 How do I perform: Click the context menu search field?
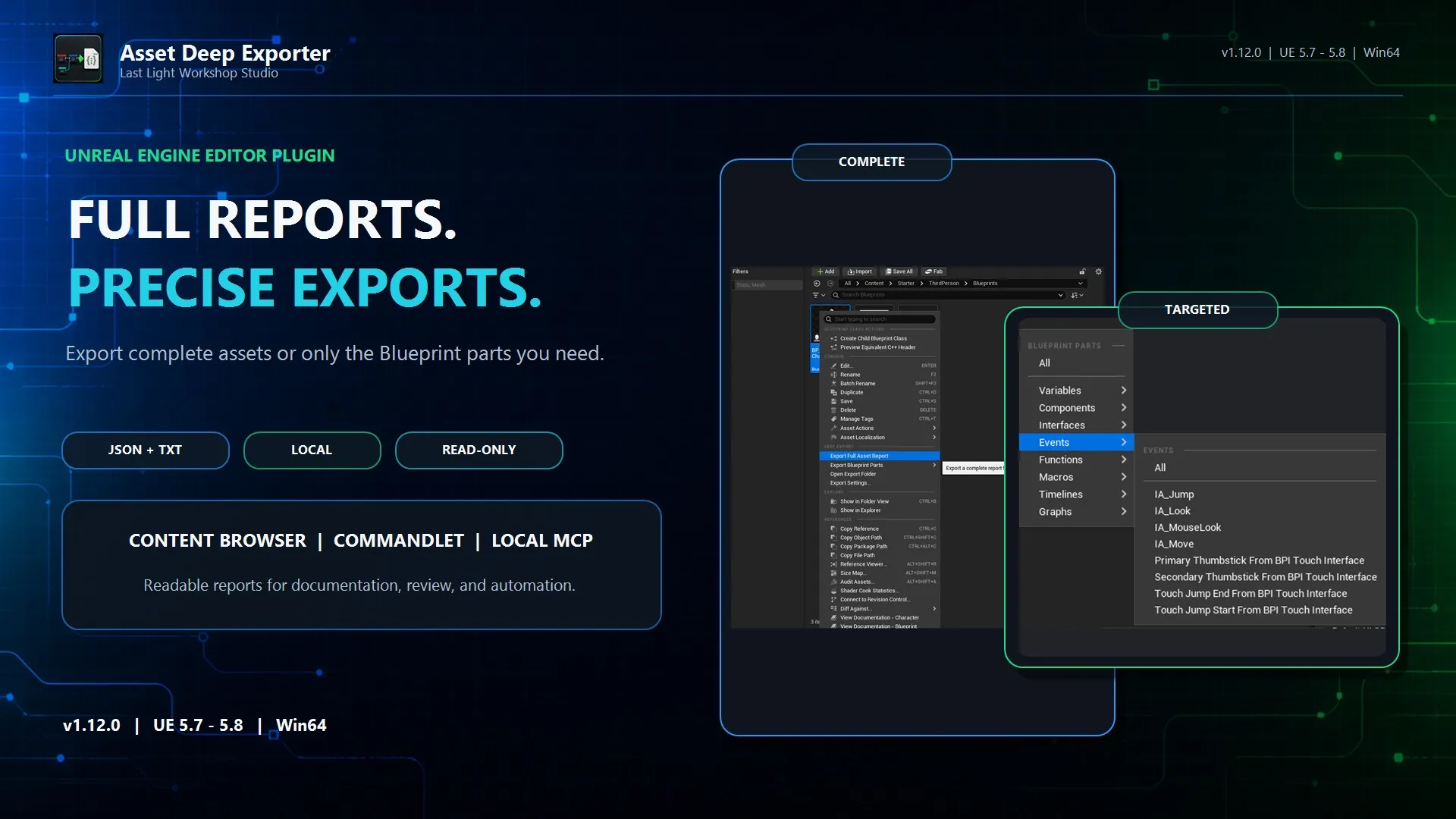pyautogui.click(x=880, y=319)
